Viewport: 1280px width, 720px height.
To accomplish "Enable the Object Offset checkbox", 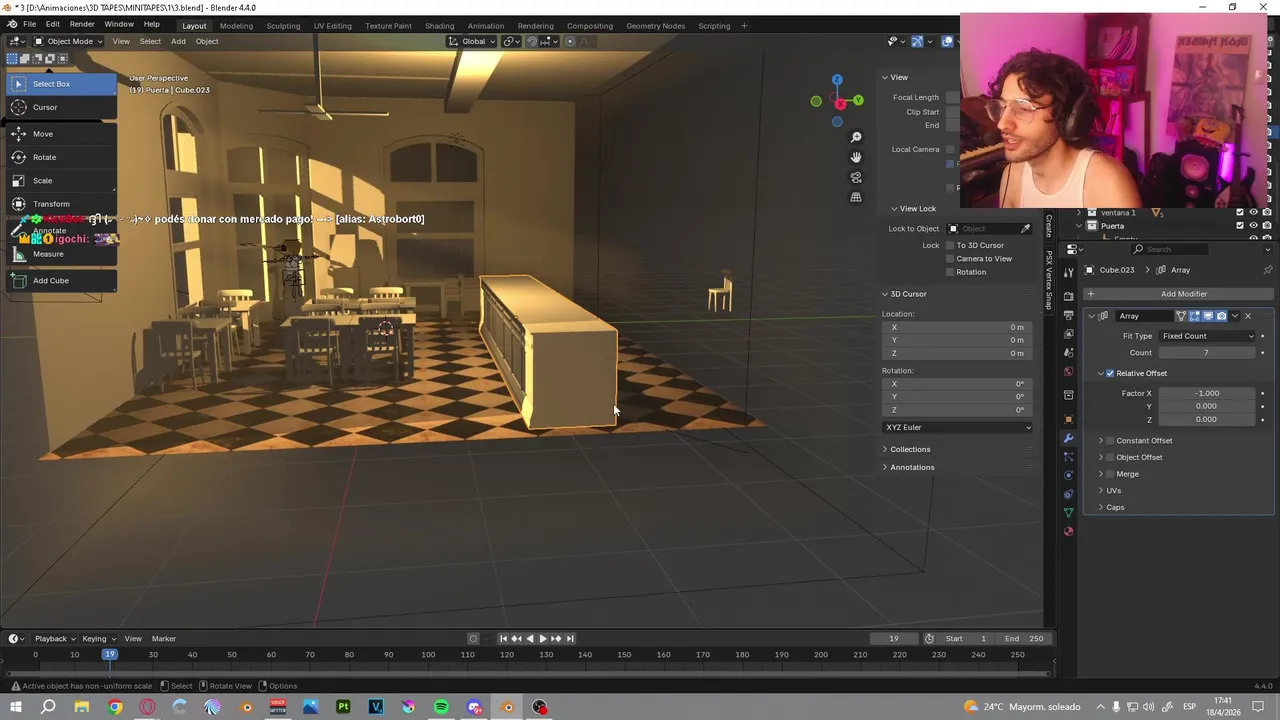I will point(1110,458).
